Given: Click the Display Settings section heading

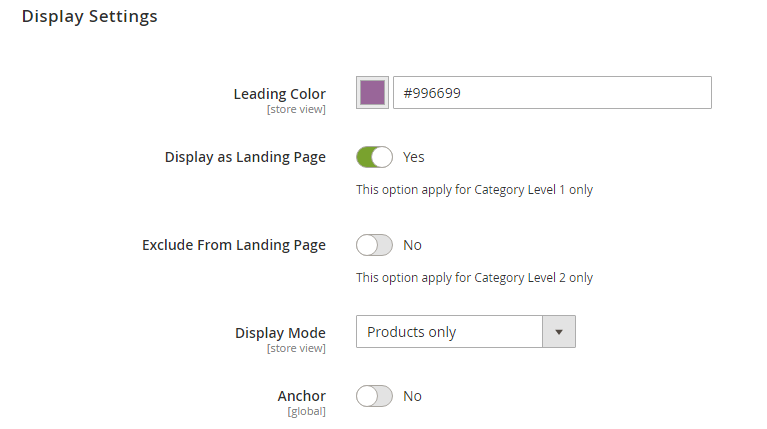Looking at the screenshot, I should point(89,17).
